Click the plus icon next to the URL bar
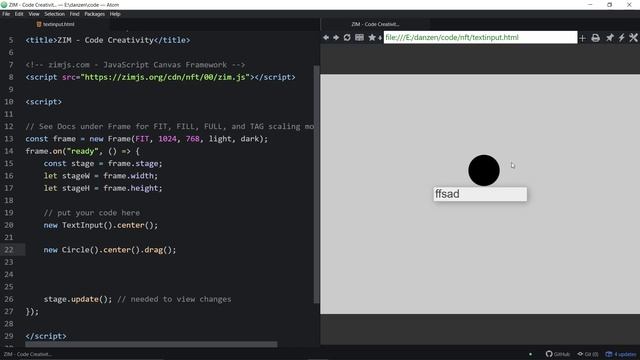Viewport: 640px width, 360px height. pyautogui.click(x=582, y=38)
